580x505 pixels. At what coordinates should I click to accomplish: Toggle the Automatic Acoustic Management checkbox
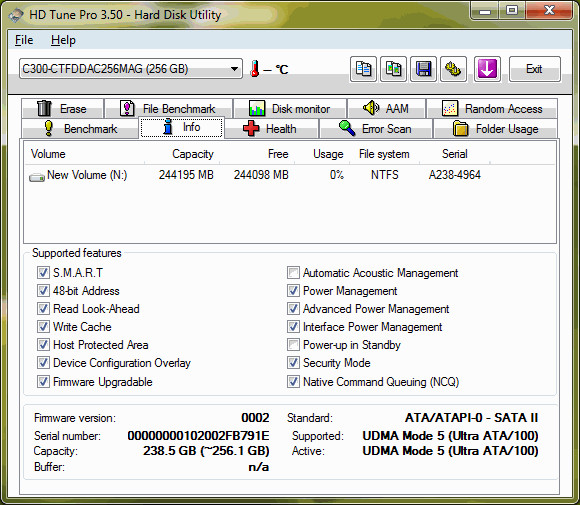(293, 273)
